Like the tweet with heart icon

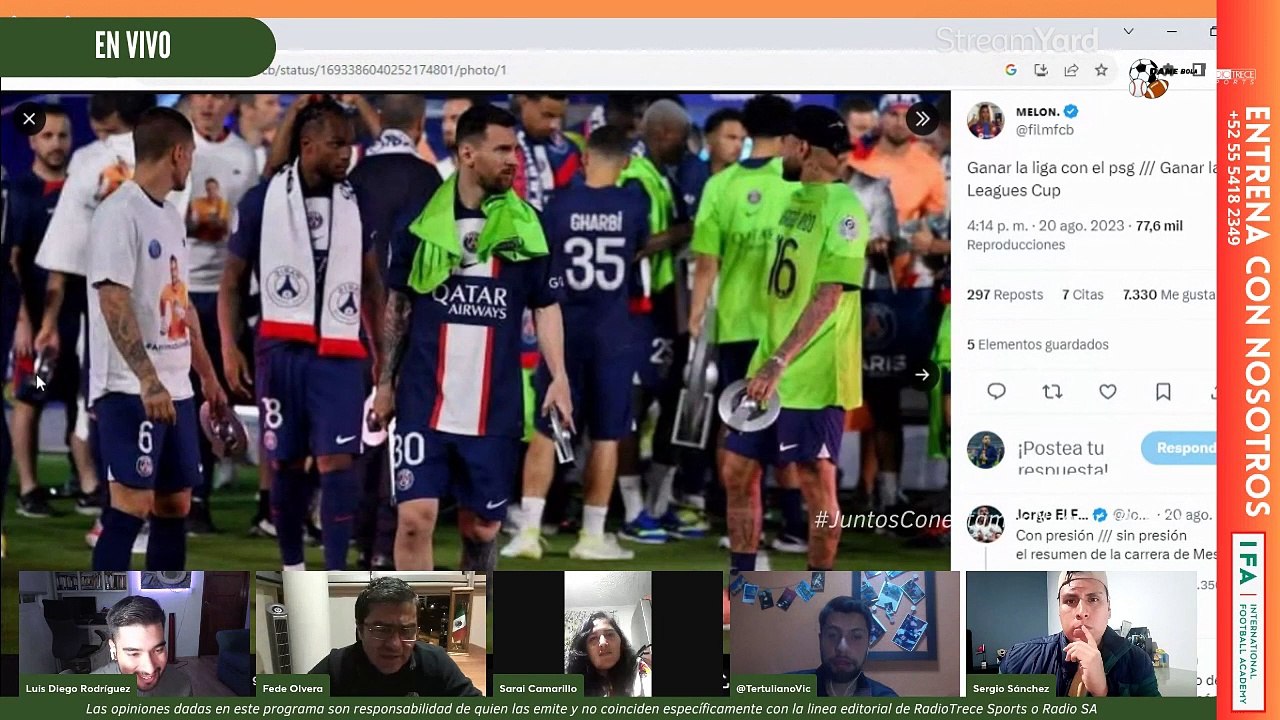(x=1108, y=392)
